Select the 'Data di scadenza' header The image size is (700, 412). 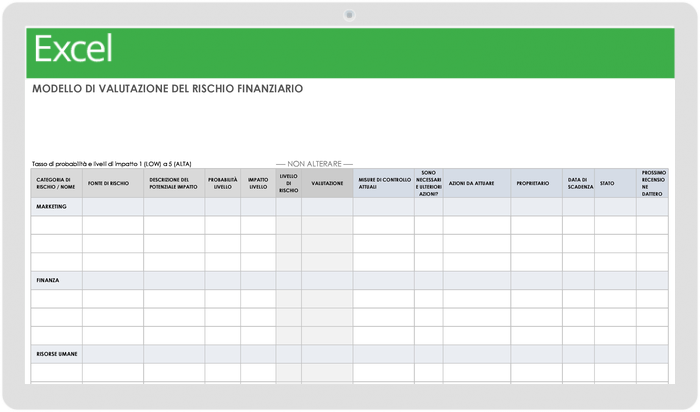tap(579, 183)
